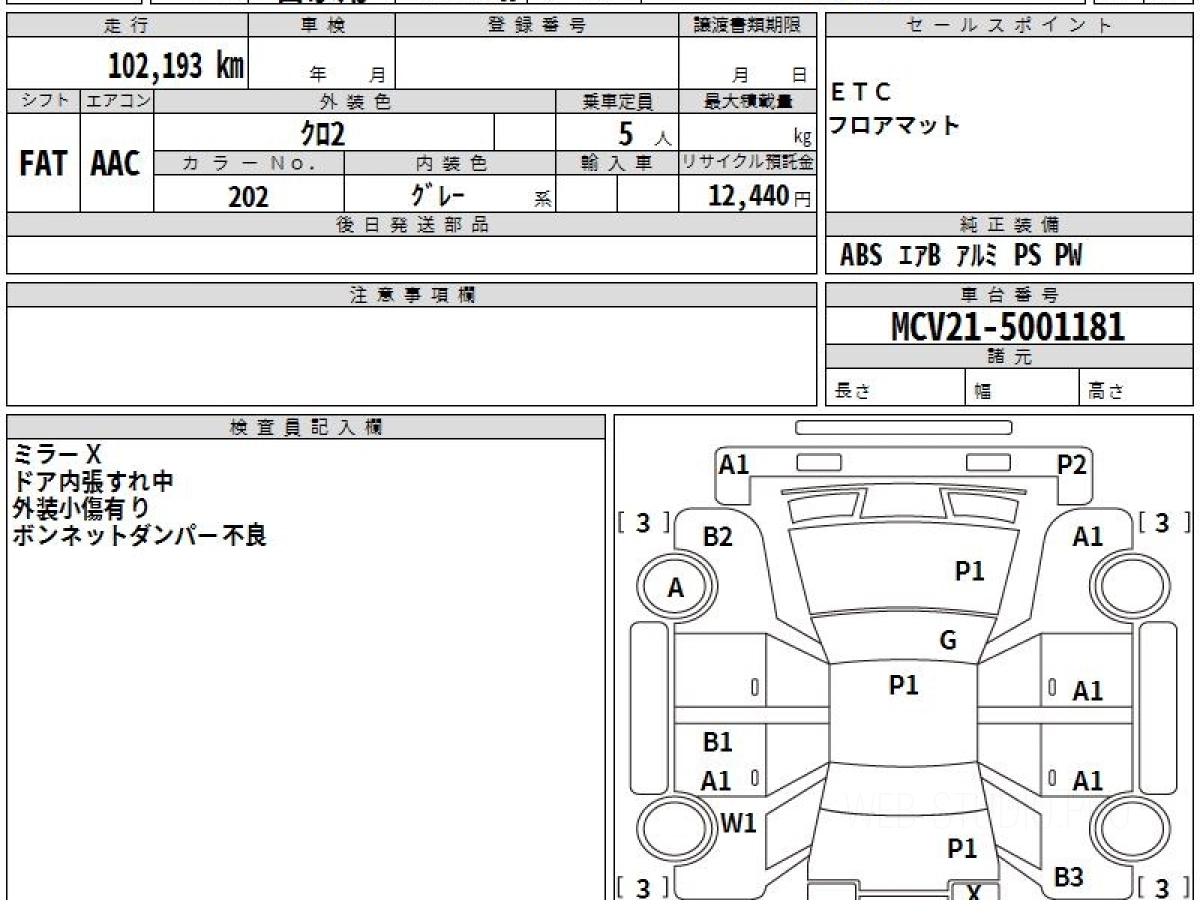This screenshot has width=1200, height=900.
Task: Click the B2 mark on the car diagram
Action: [717, 537]
